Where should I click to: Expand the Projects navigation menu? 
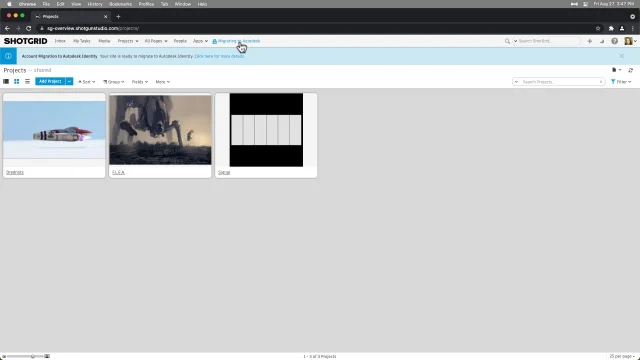tap(128, 41)
